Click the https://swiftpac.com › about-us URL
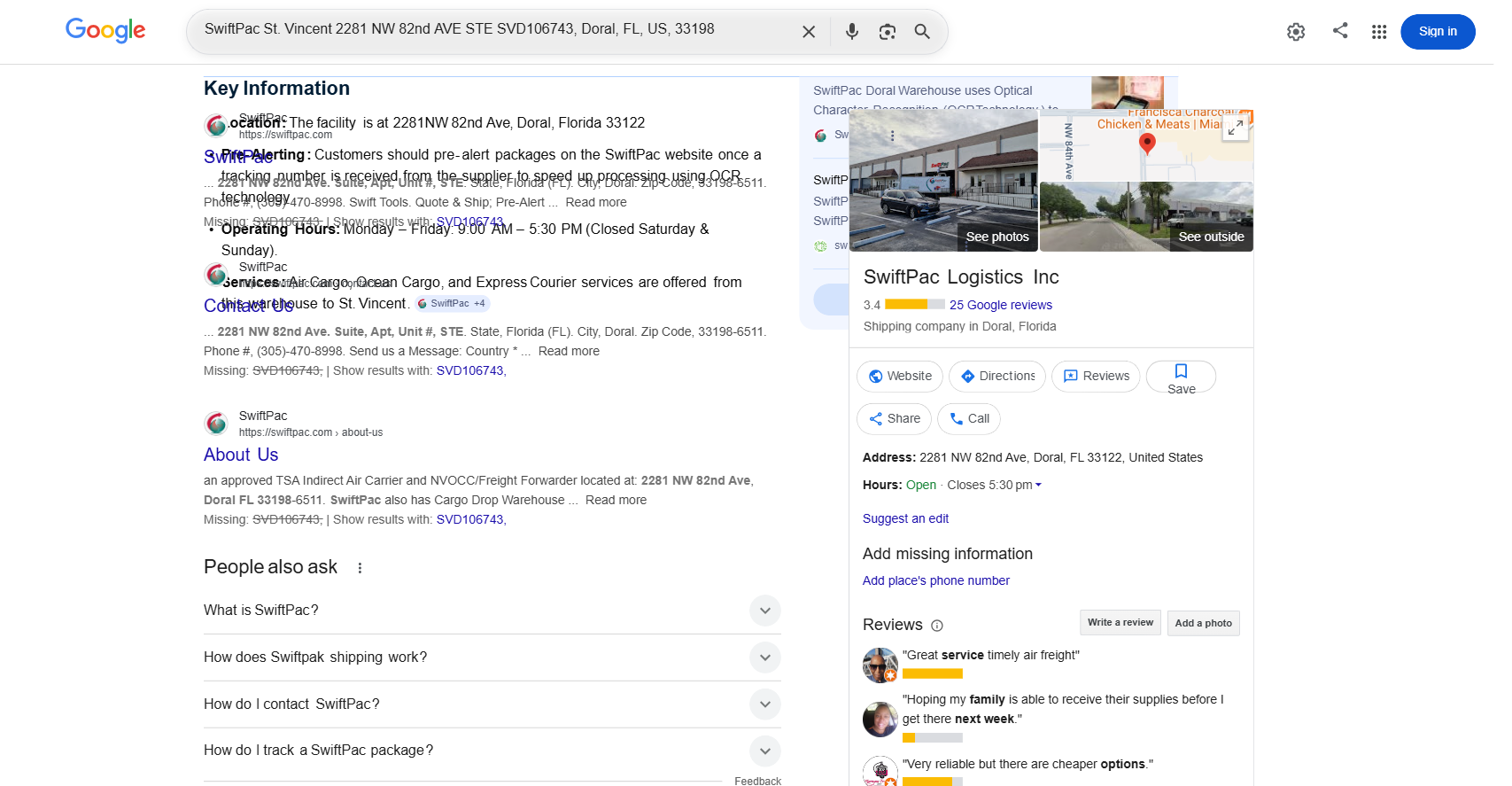1512x786 pixels. pos(311,432)
